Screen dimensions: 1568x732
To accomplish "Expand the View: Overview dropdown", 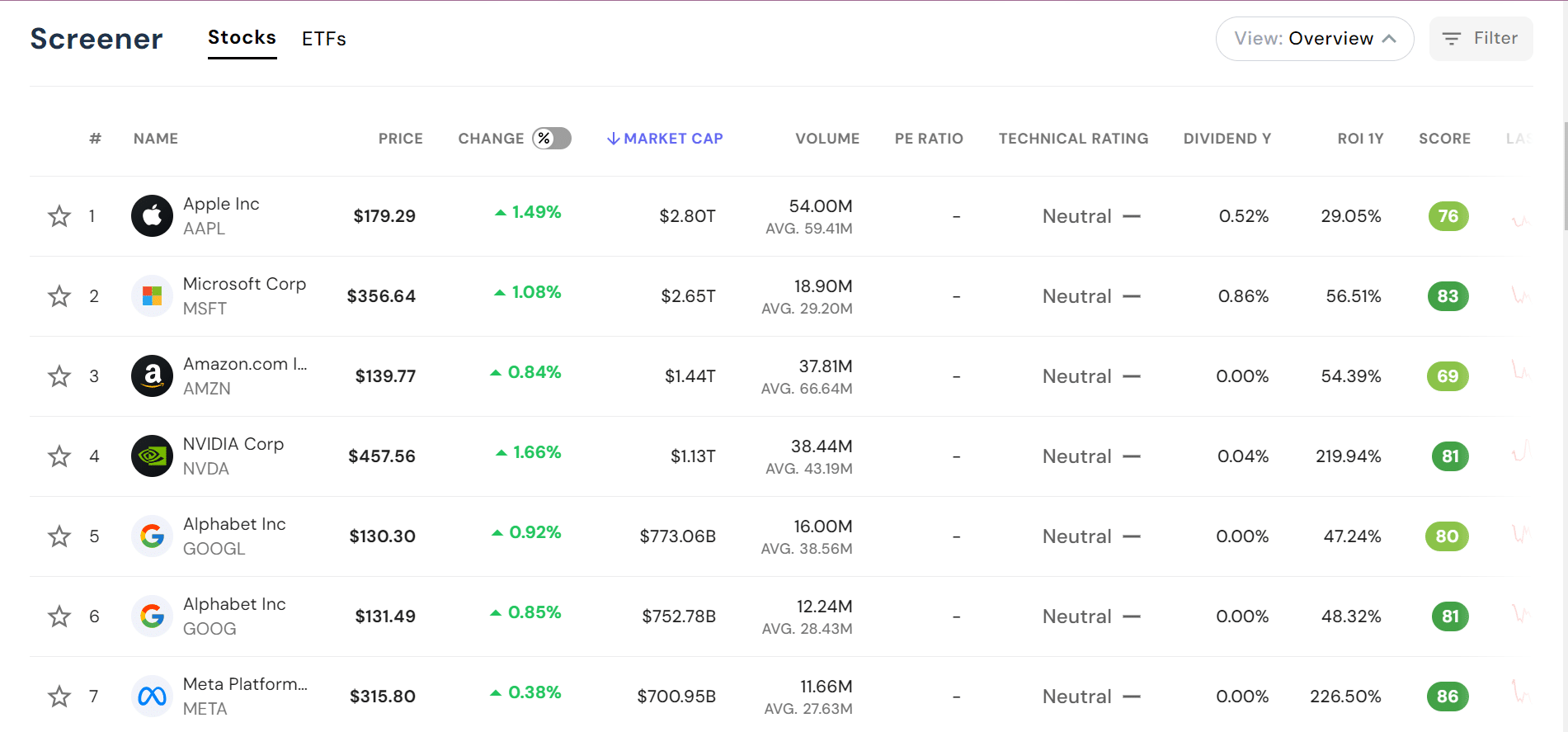I will pos(1314,39).
